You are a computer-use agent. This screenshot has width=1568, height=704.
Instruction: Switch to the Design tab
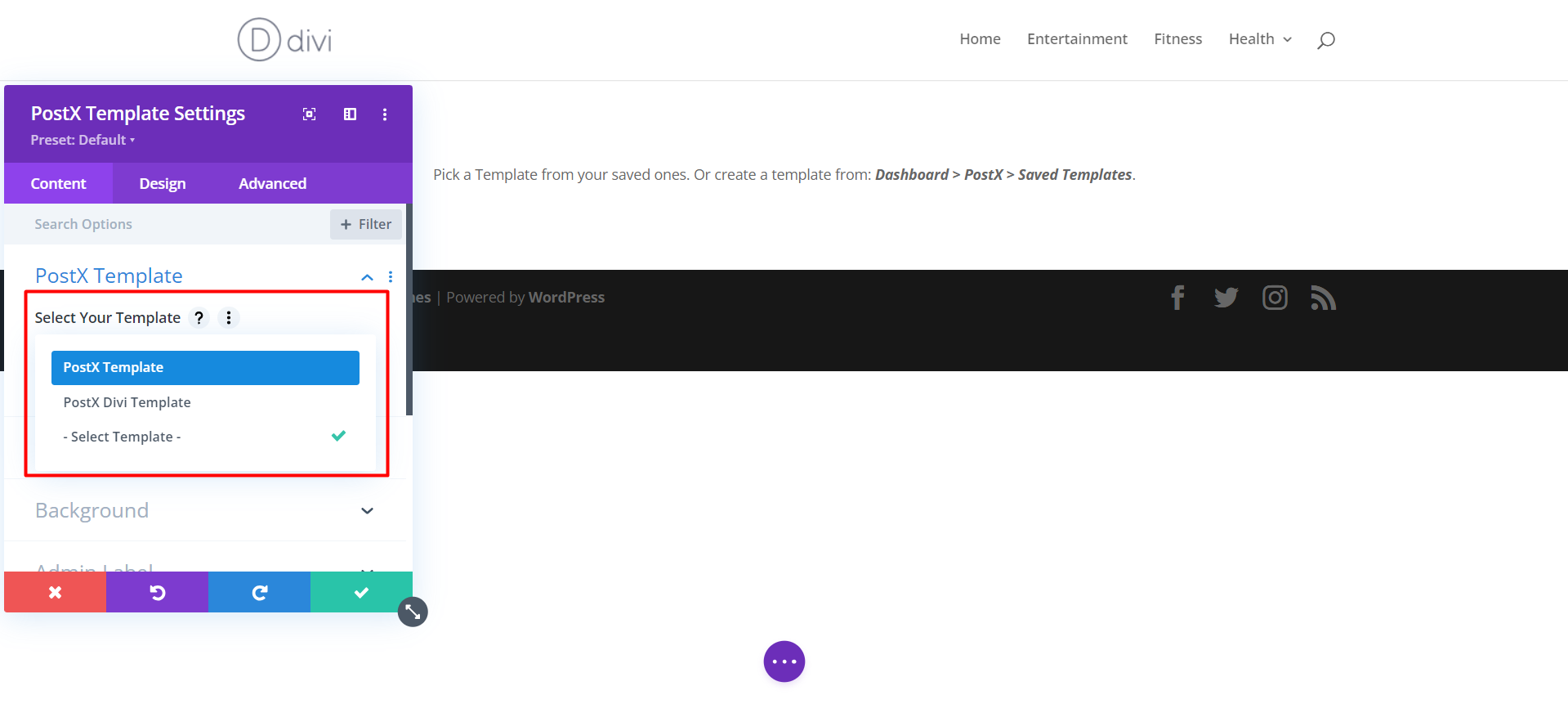[163, 183]
